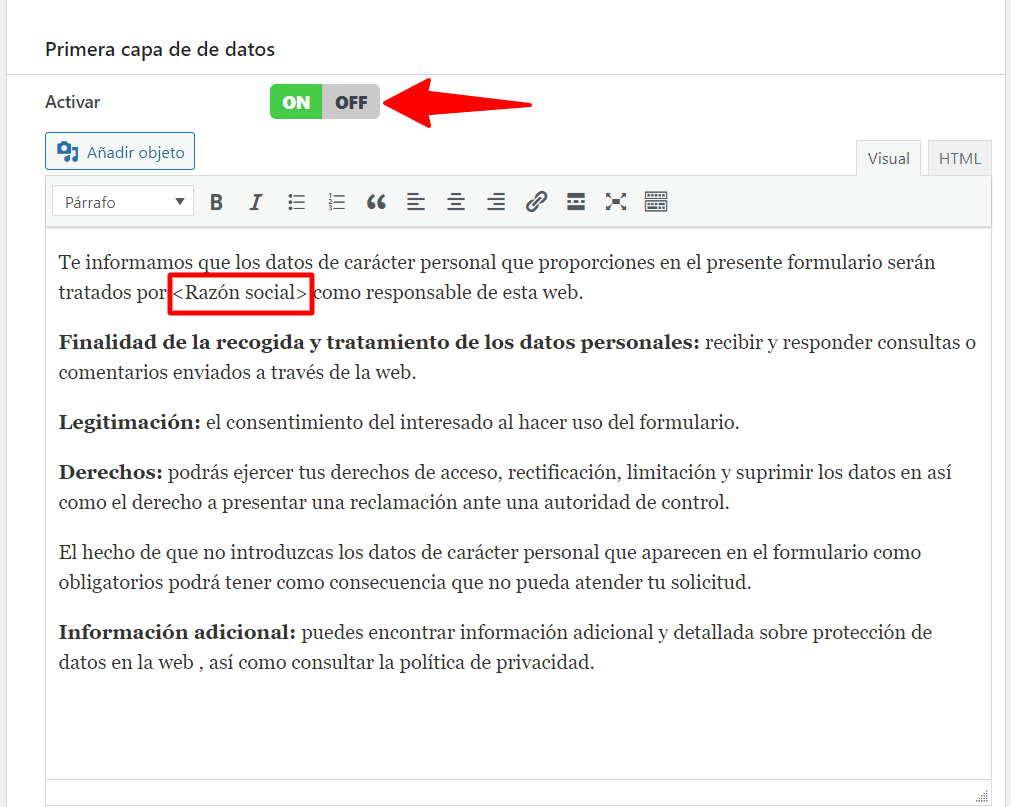
Task: Apply italic formatting from the toolbar
Action: tap(256, 202)
